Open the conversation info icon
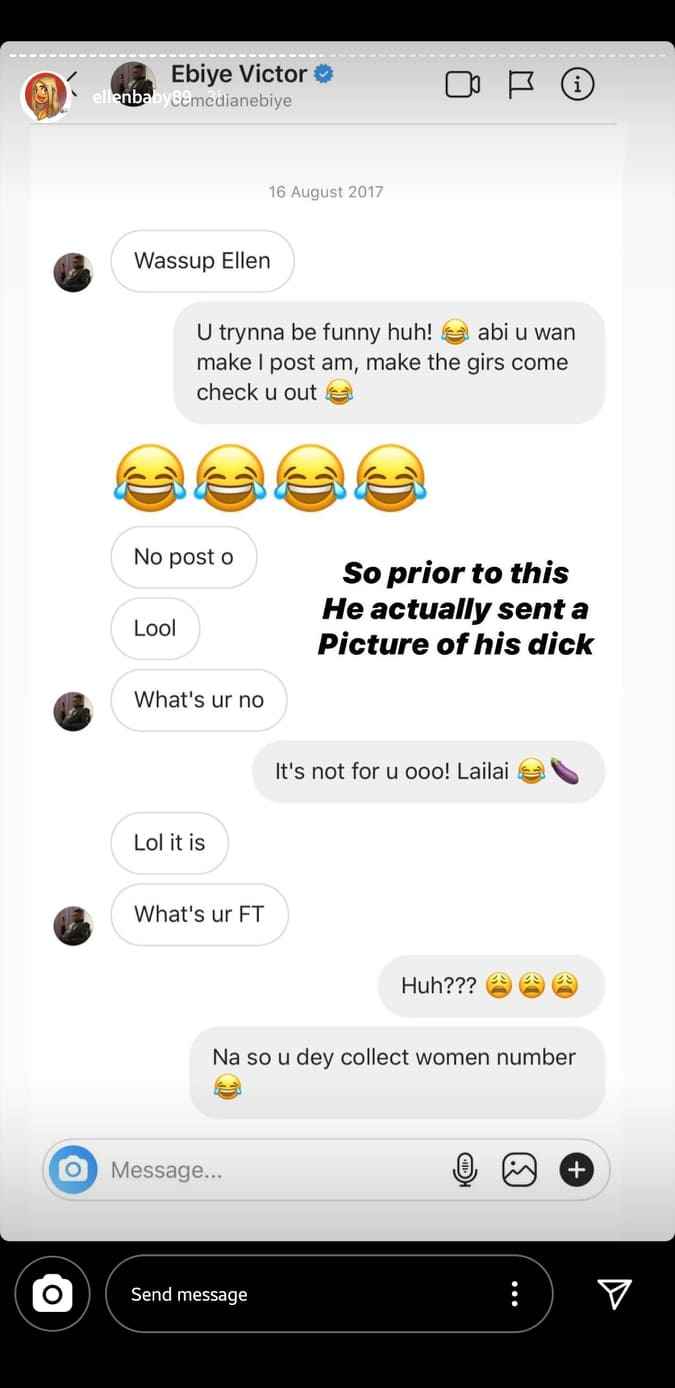The height and width of the screenshot is (1388, 675). tap(578, 84)
